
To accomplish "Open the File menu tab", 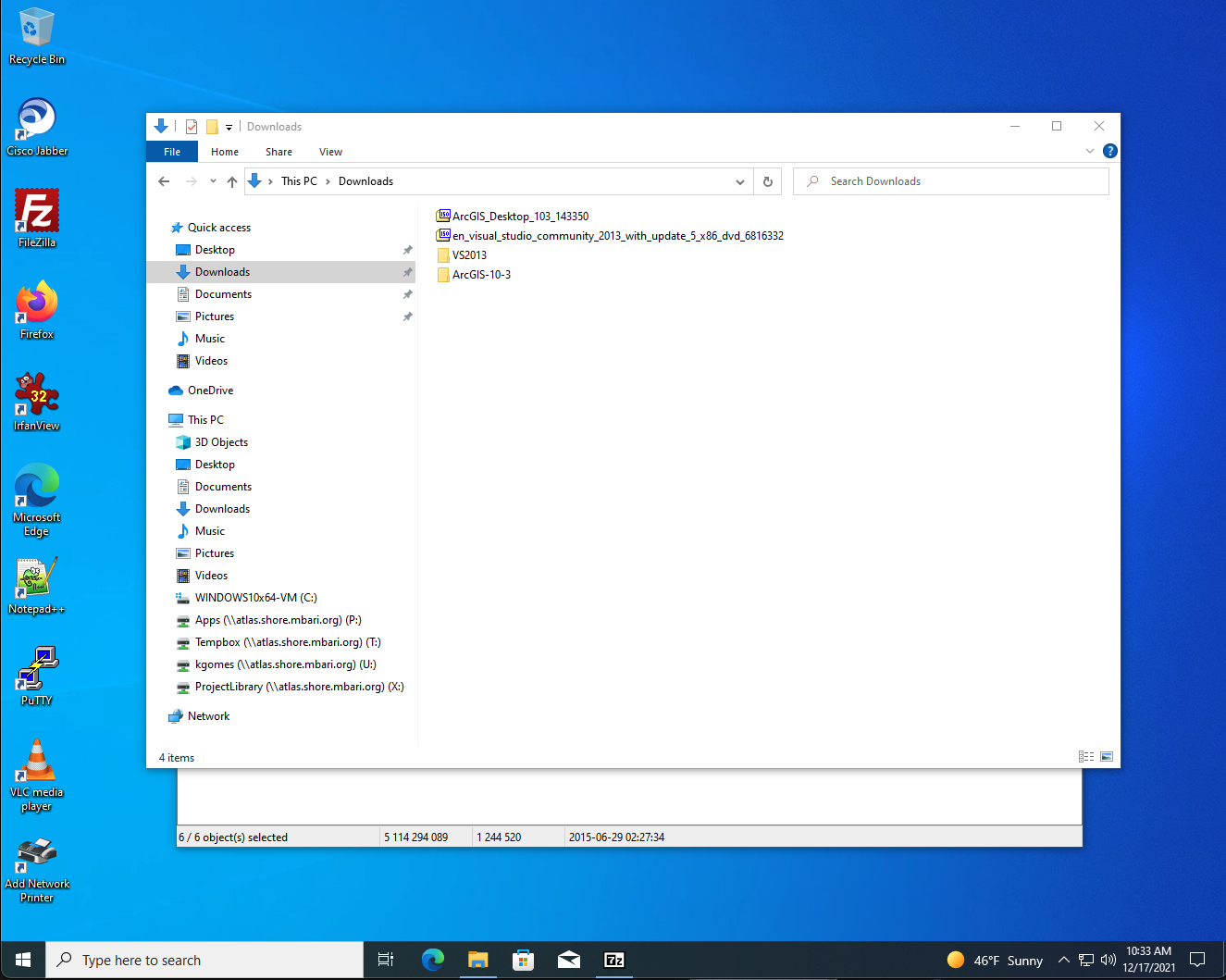I will (x=172, y=152).
